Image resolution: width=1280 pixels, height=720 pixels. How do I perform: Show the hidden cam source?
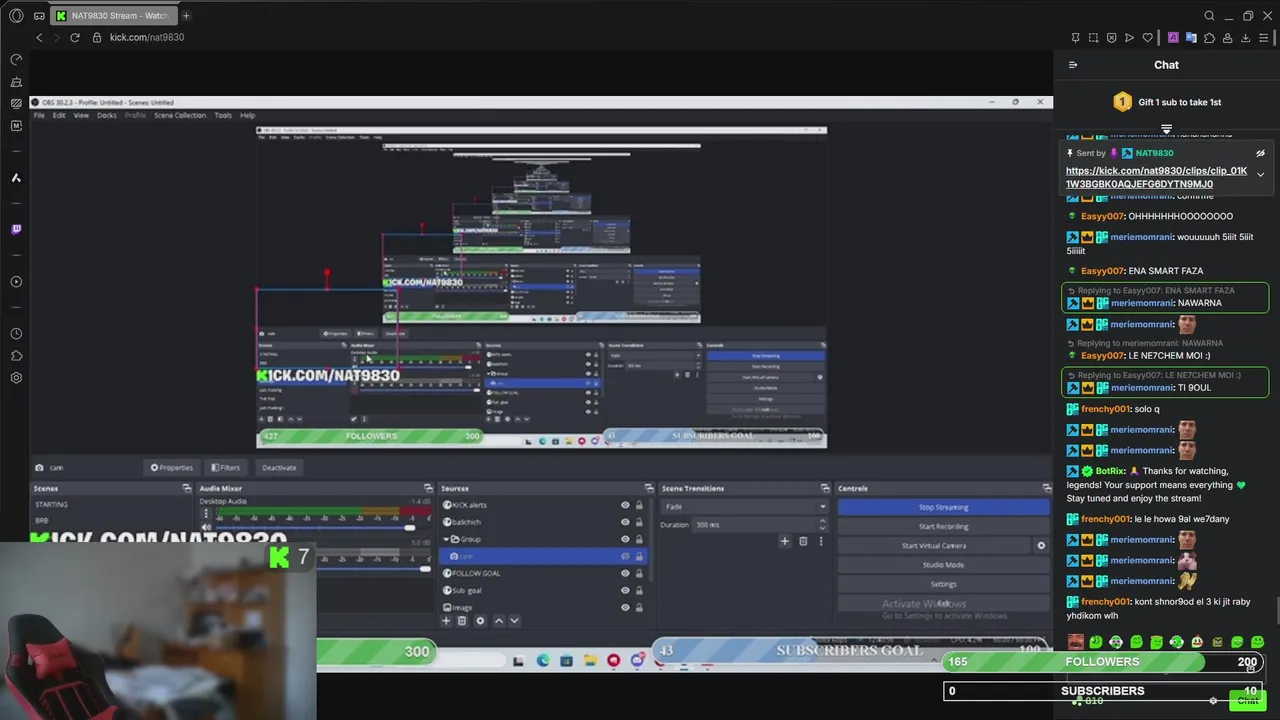click(625, 556)
